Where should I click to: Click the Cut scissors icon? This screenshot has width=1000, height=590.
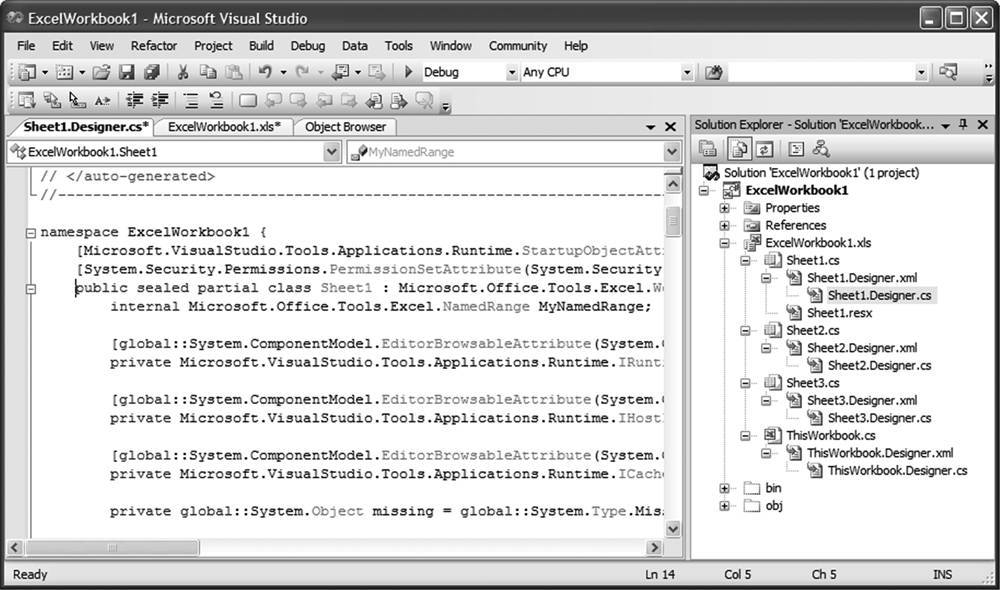tap(183, 72)
